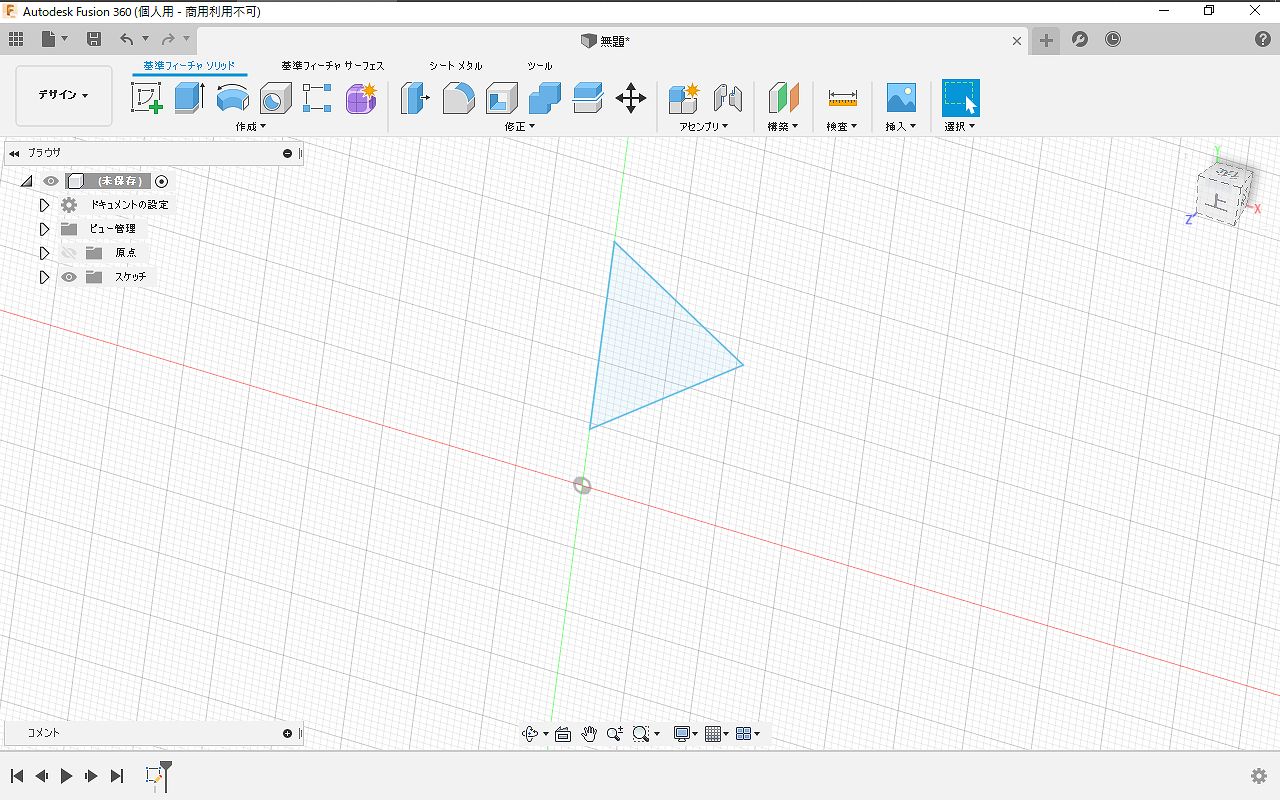Select the Combine tool
The width and height of the screenshot is (1280, 800).
[544, 98]
